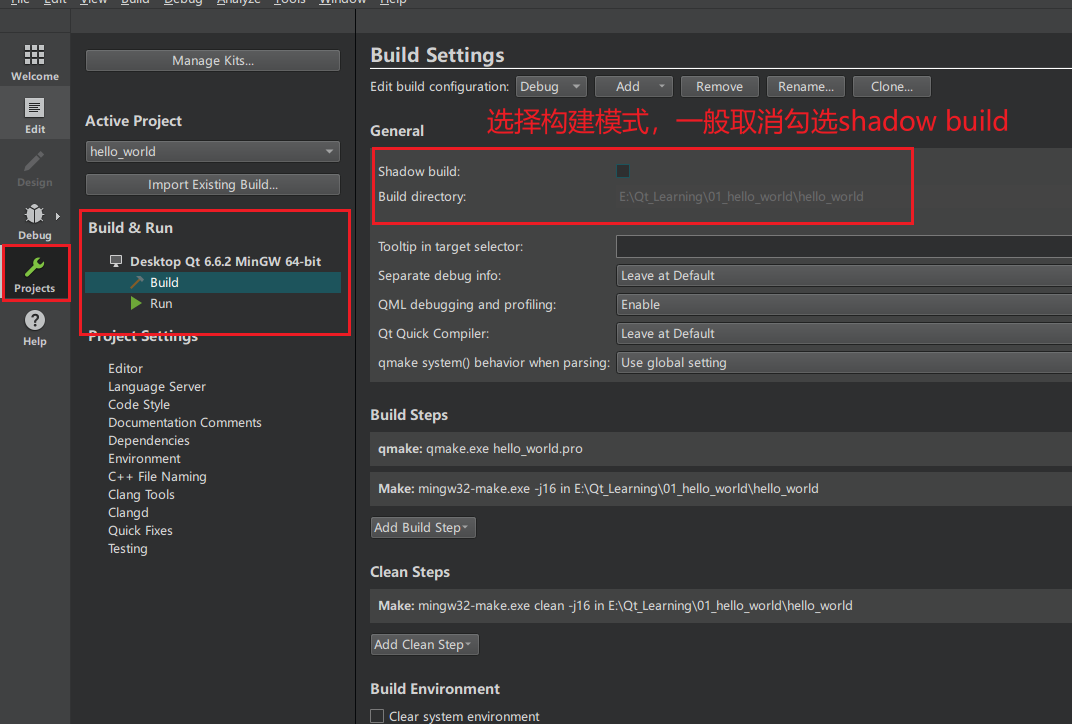Screen dimensions: 1072x724
Task: Open the Add Build Step dropdown
Action: pyautogui.click(x=423, y=528)
